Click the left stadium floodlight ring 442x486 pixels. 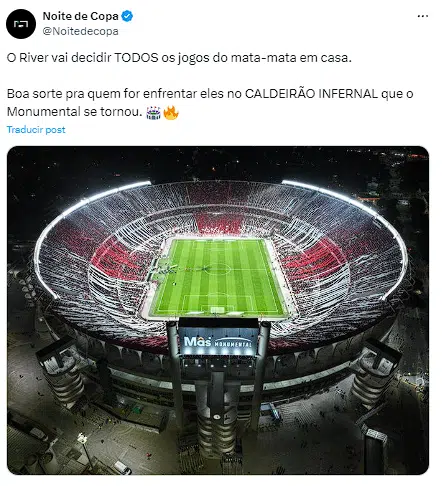[x=83, y=230]
